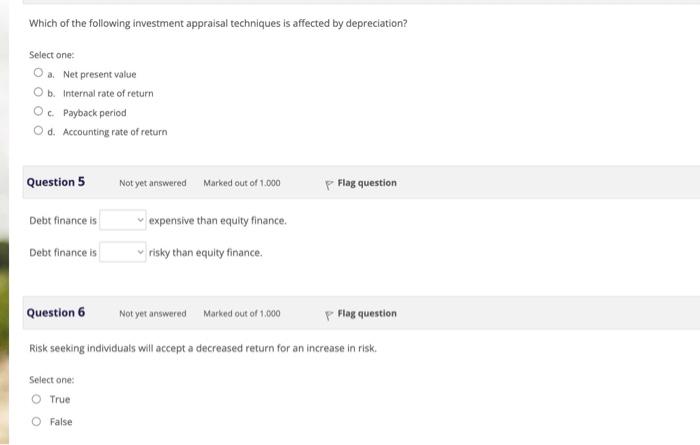Expand the dropdown before 'risky than equity finance'
This screenshot has width=700, height=445.
[x=123, y=252]
